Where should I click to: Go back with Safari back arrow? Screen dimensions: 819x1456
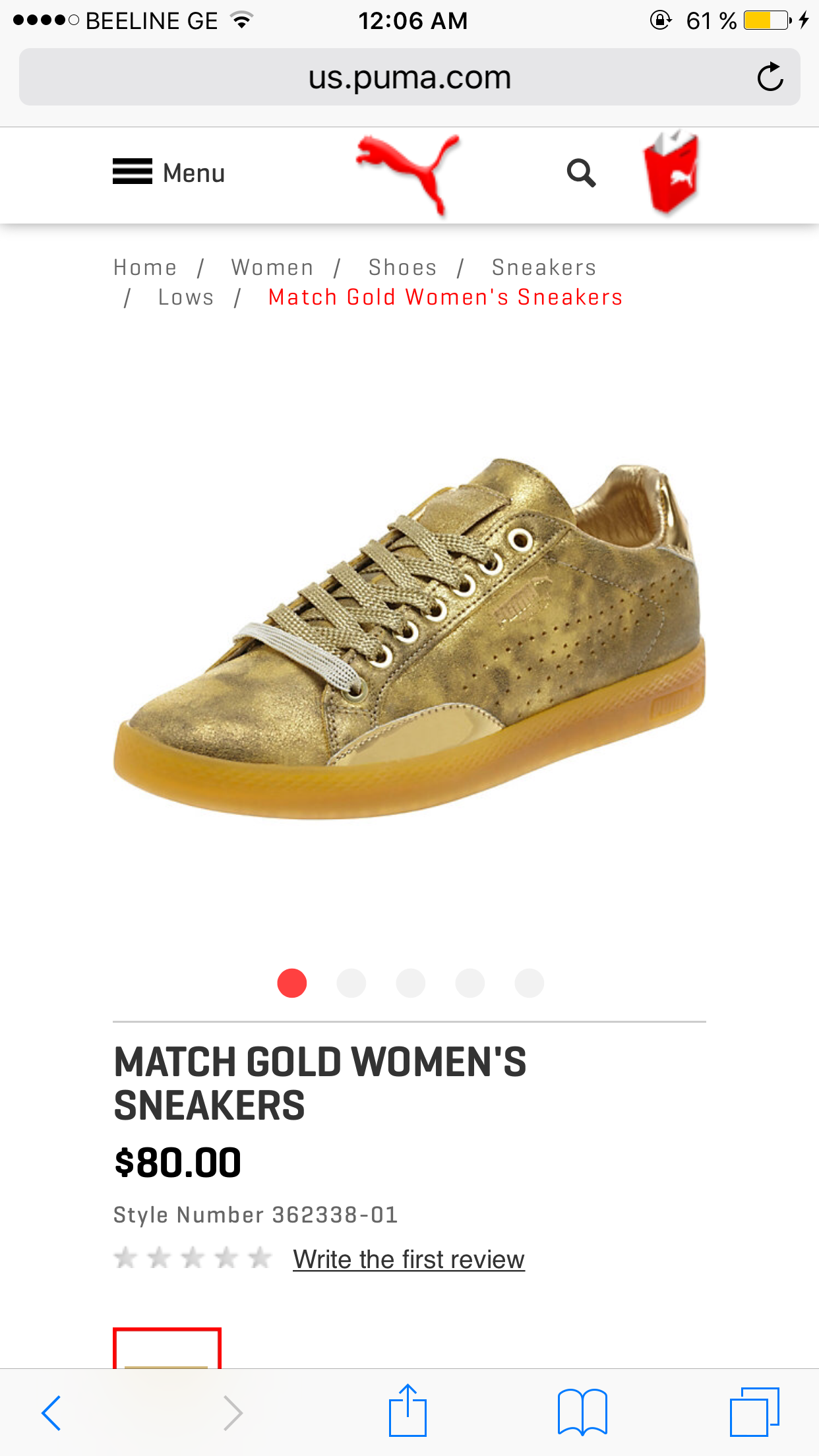pos(51,1412)
